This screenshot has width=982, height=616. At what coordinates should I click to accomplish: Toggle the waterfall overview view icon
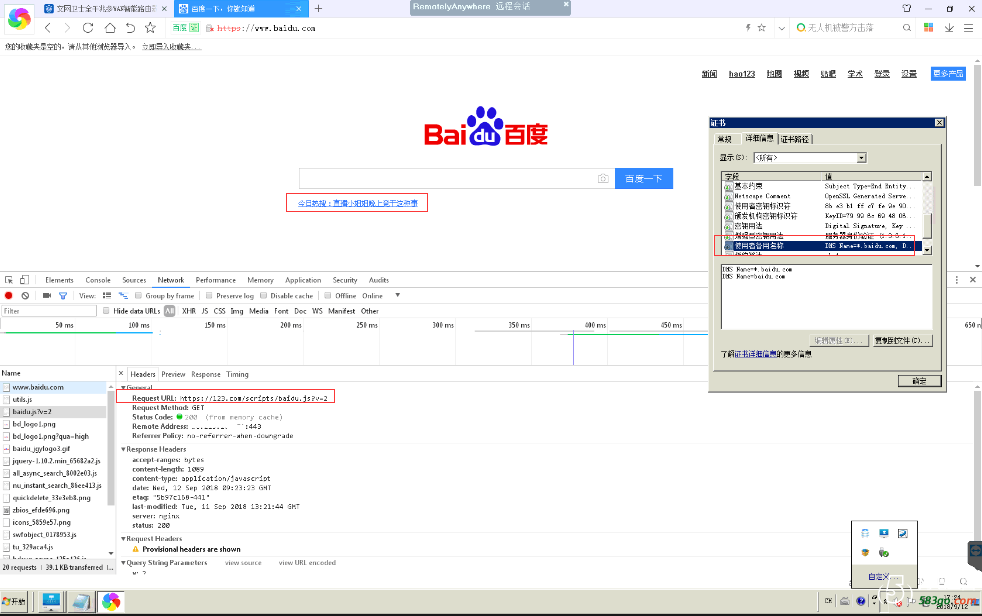point(123,295)
